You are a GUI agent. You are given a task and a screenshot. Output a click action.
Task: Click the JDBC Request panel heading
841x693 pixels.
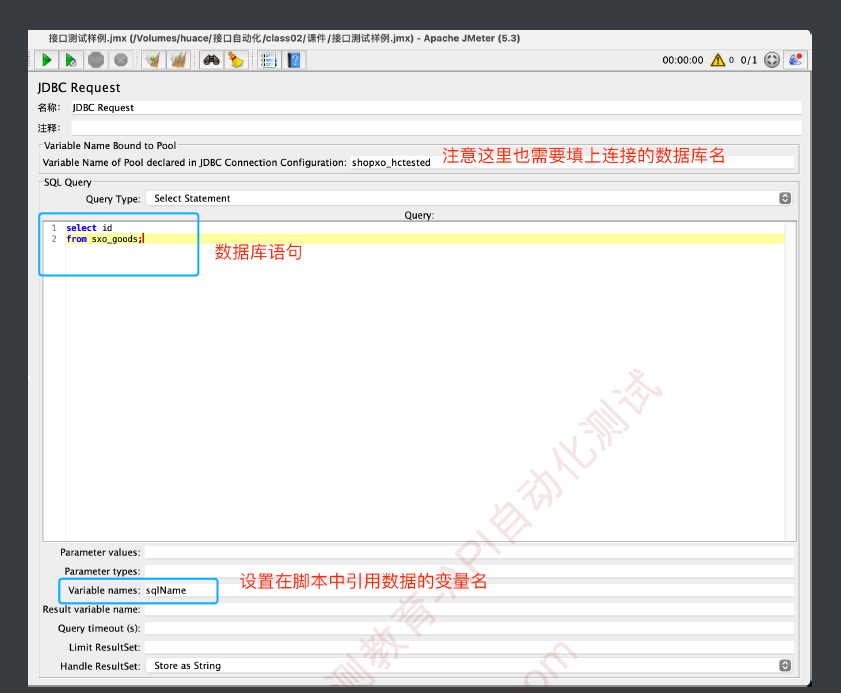tap(79, 87)
